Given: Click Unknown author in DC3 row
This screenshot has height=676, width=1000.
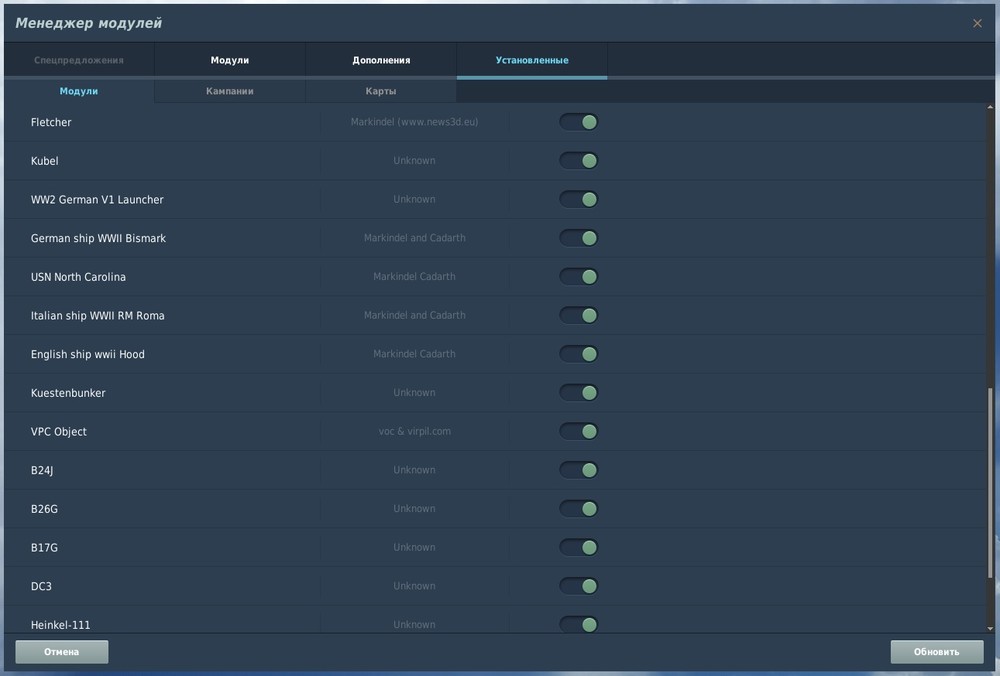Looking at the screenshot, I should [x=415, y=586].
